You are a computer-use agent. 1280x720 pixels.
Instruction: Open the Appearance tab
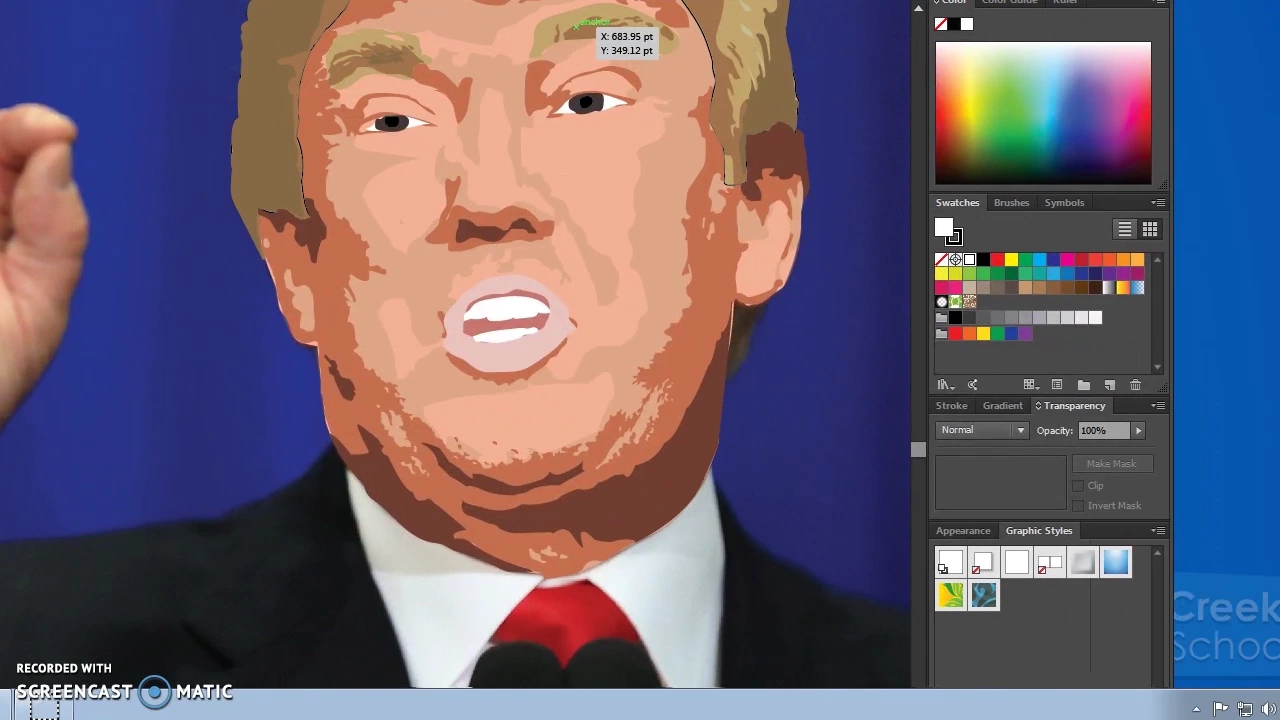point(963,531)
